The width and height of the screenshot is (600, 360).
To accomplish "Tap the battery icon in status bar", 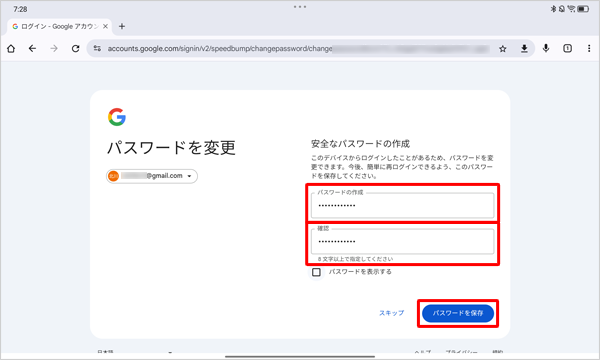I will (583, 9).
